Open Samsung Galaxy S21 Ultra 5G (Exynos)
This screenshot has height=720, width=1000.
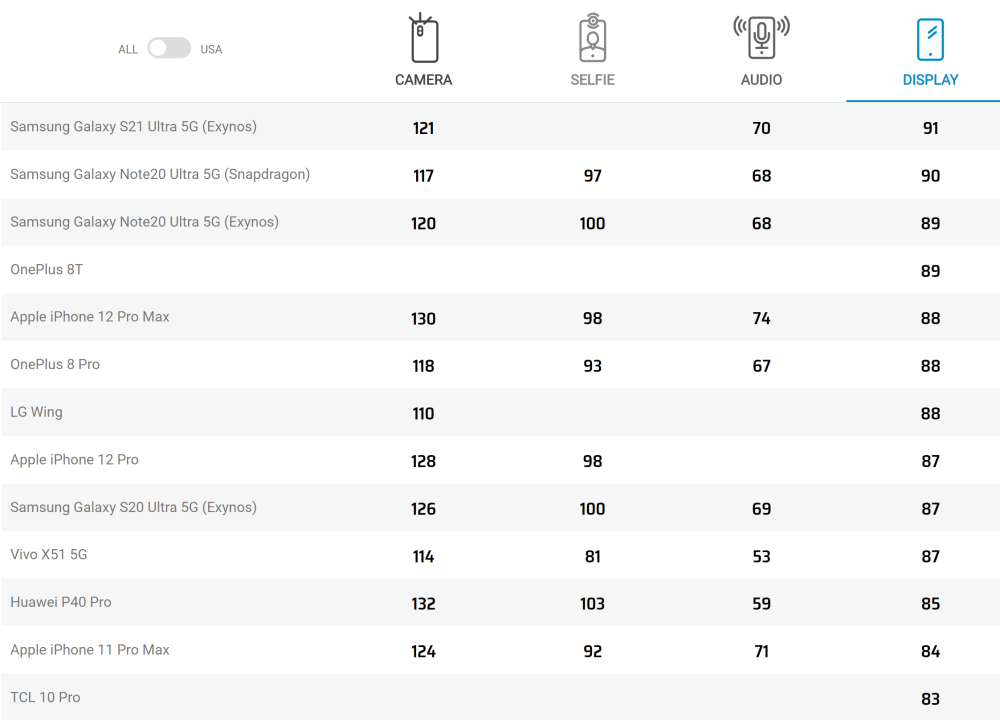[x=133, y=126]
